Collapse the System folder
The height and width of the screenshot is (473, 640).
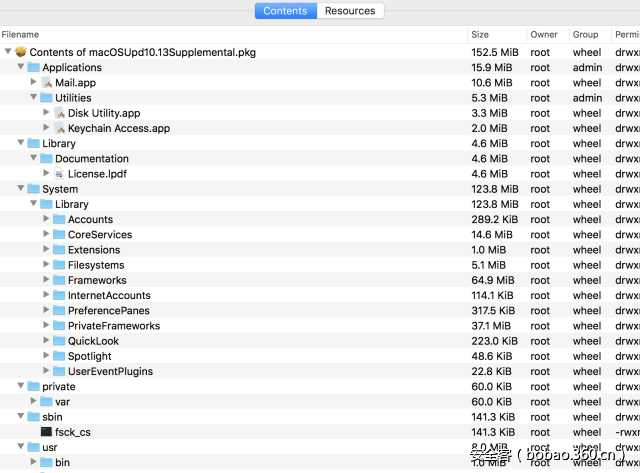click(x=21, y=189)
